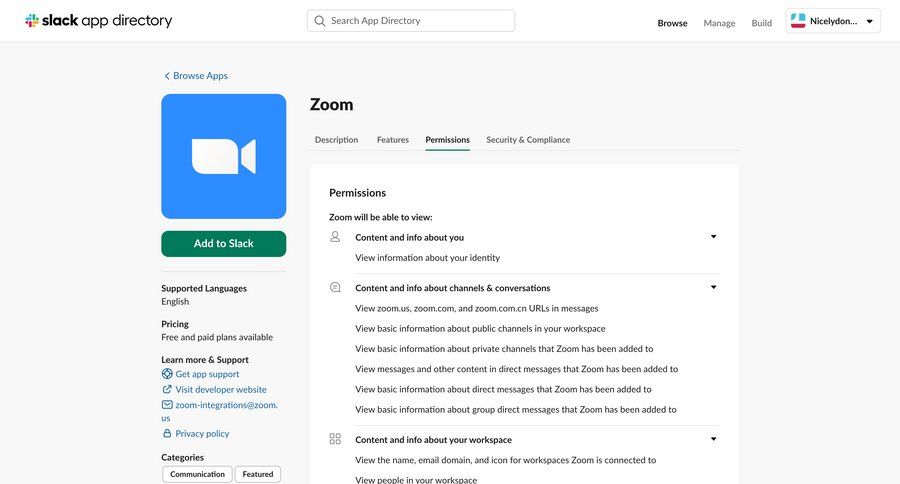Click the person icon beside Content about you
Screen dimensions: 900x484
tap(335, 237)
